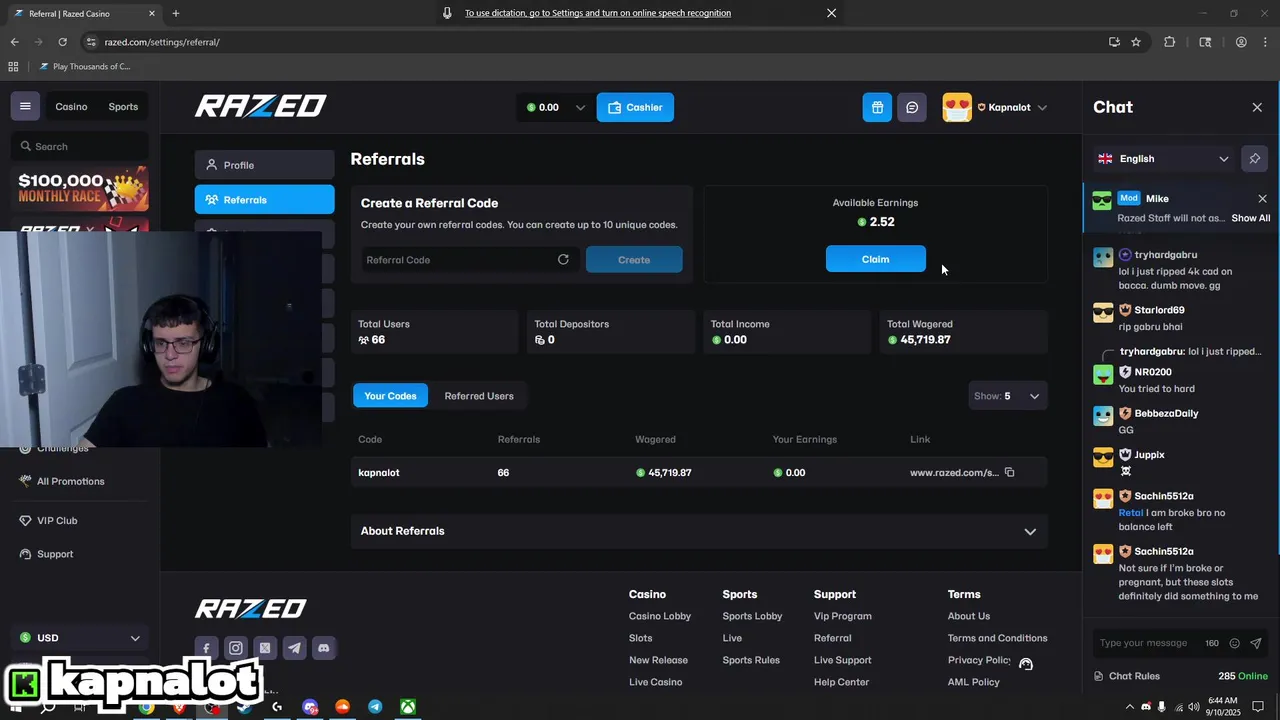The height and width of the screenshot is (720, 1280).
Task: Open new browser tab
Action: coord(176,13)
